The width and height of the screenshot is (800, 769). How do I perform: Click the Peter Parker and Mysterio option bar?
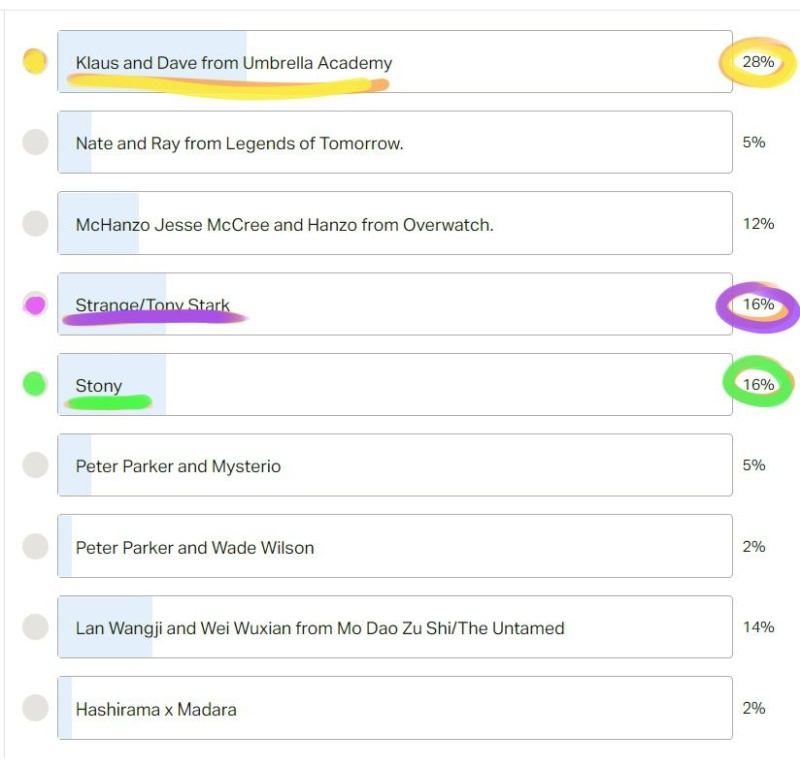point(395,465)
